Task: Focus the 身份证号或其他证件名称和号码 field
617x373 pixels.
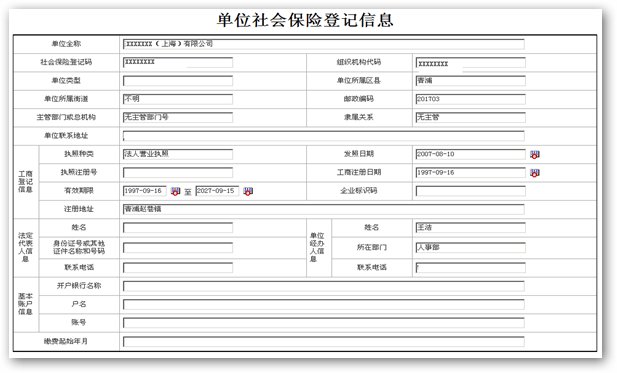Action: click(178, 247)
